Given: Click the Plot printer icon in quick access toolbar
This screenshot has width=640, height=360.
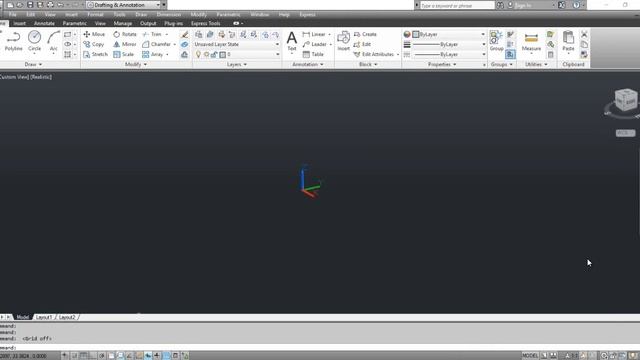Looking at the screenshot, I should tap(50, 5).
